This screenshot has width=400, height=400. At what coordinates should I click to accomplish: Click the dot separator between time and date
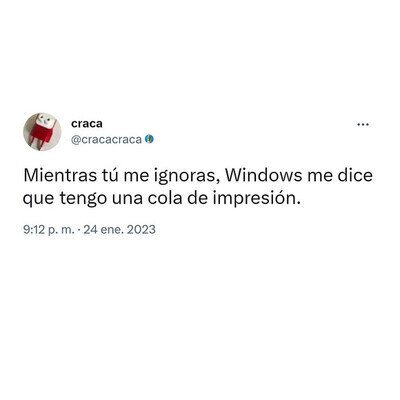[79, 230]
